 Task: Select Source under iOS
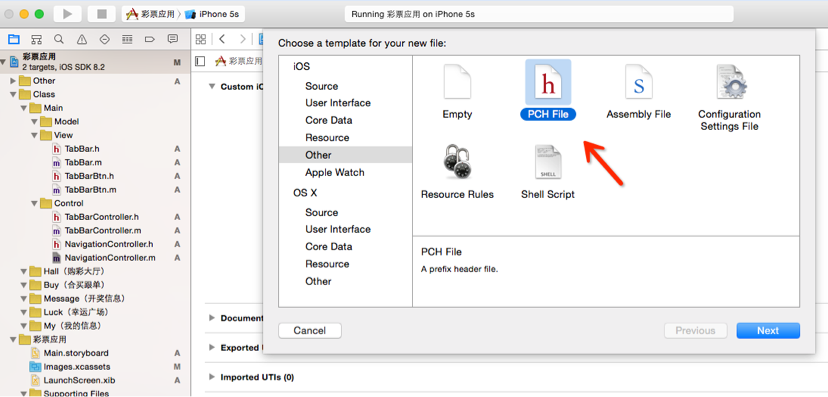tap(322, 86)
